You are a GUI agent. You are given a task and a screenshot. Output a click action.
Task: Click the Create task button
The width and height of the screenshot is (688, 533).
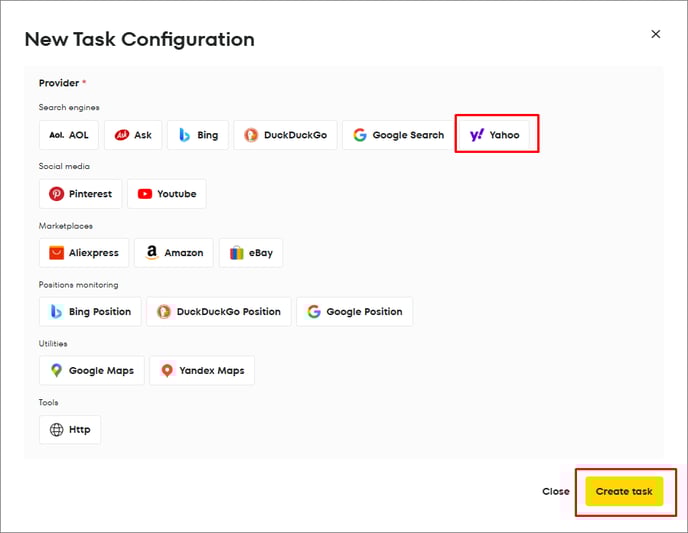(624, 492)
